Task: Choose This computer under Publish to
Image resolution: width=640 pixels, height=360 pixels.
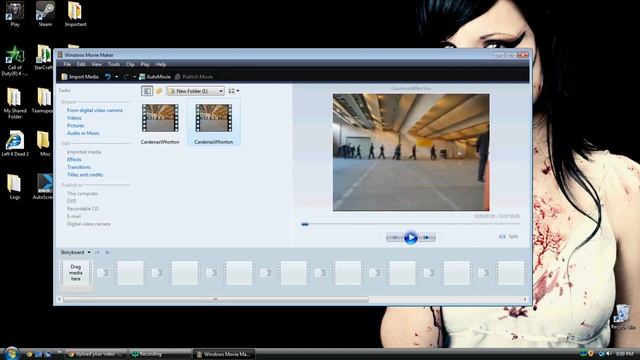Action: pyautogui.click(x=82, y=193)
